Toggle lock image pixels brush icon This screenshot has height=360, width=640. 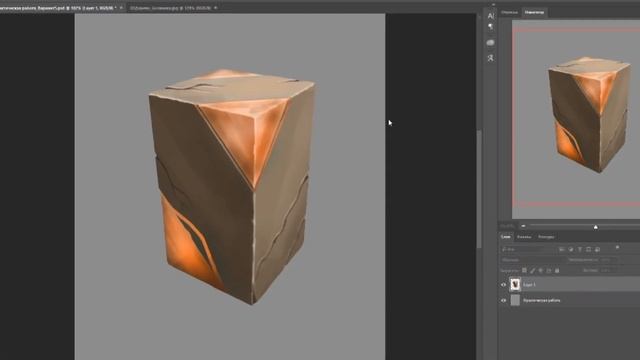533,270
